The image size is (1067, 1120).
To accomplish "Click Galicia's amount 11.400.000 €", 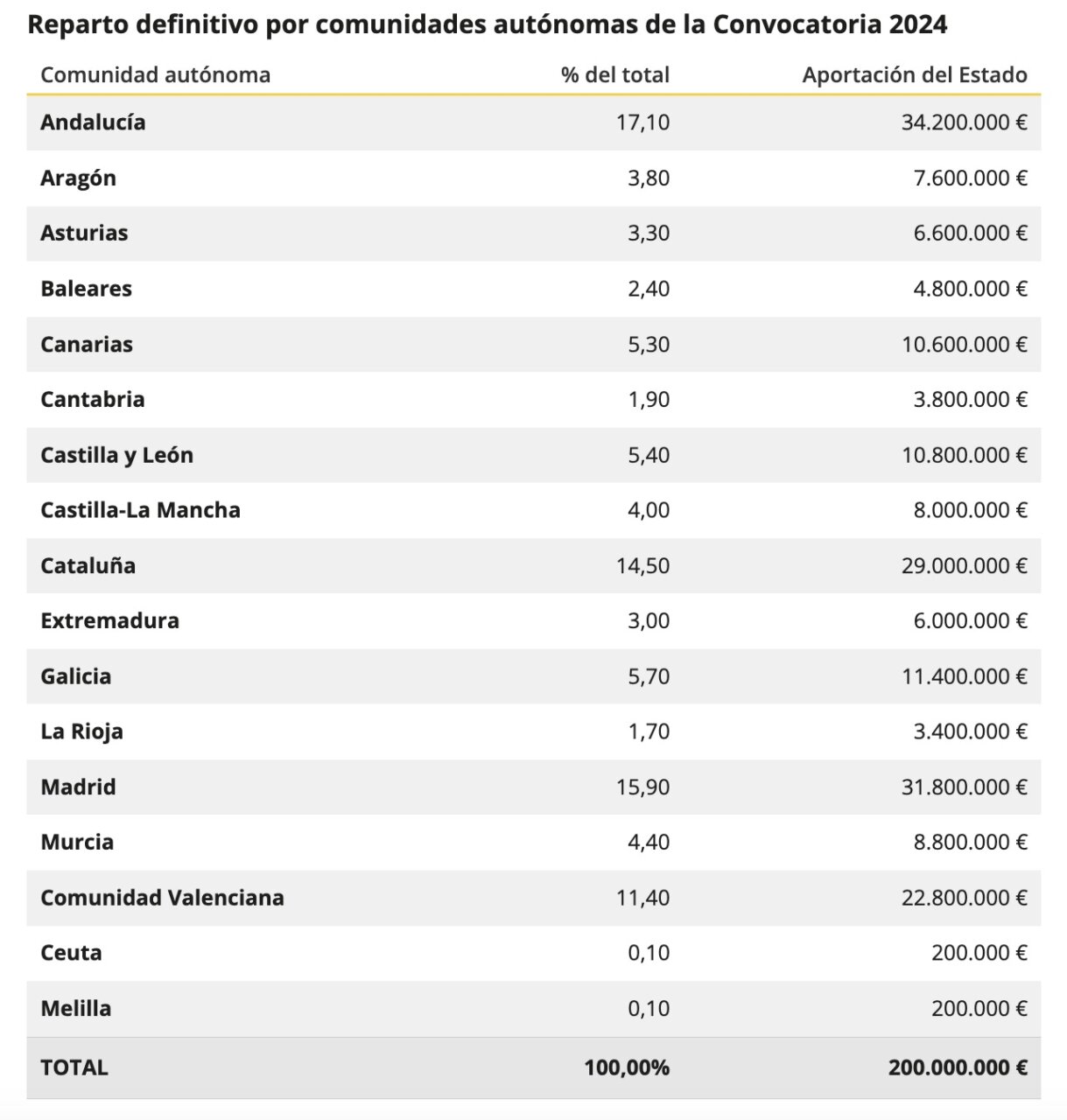I will tap(964, 676).
